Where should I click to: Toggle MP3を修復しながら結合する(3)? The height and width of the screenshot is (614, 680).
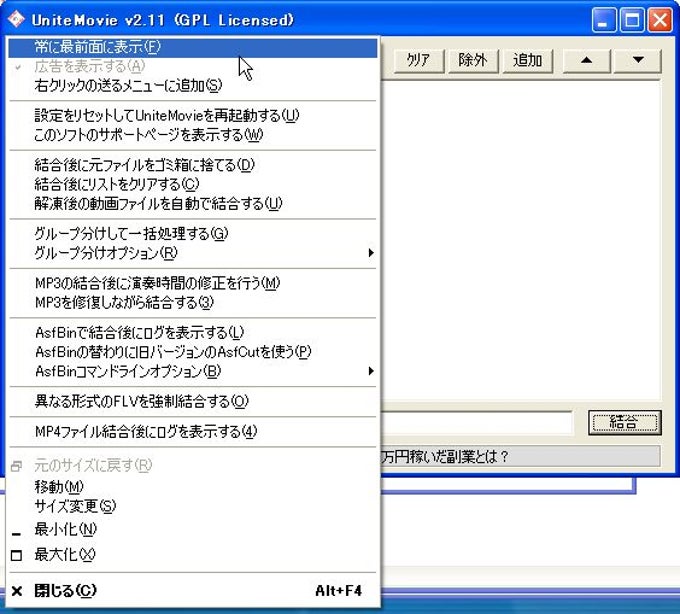click(x=193, y=302)
